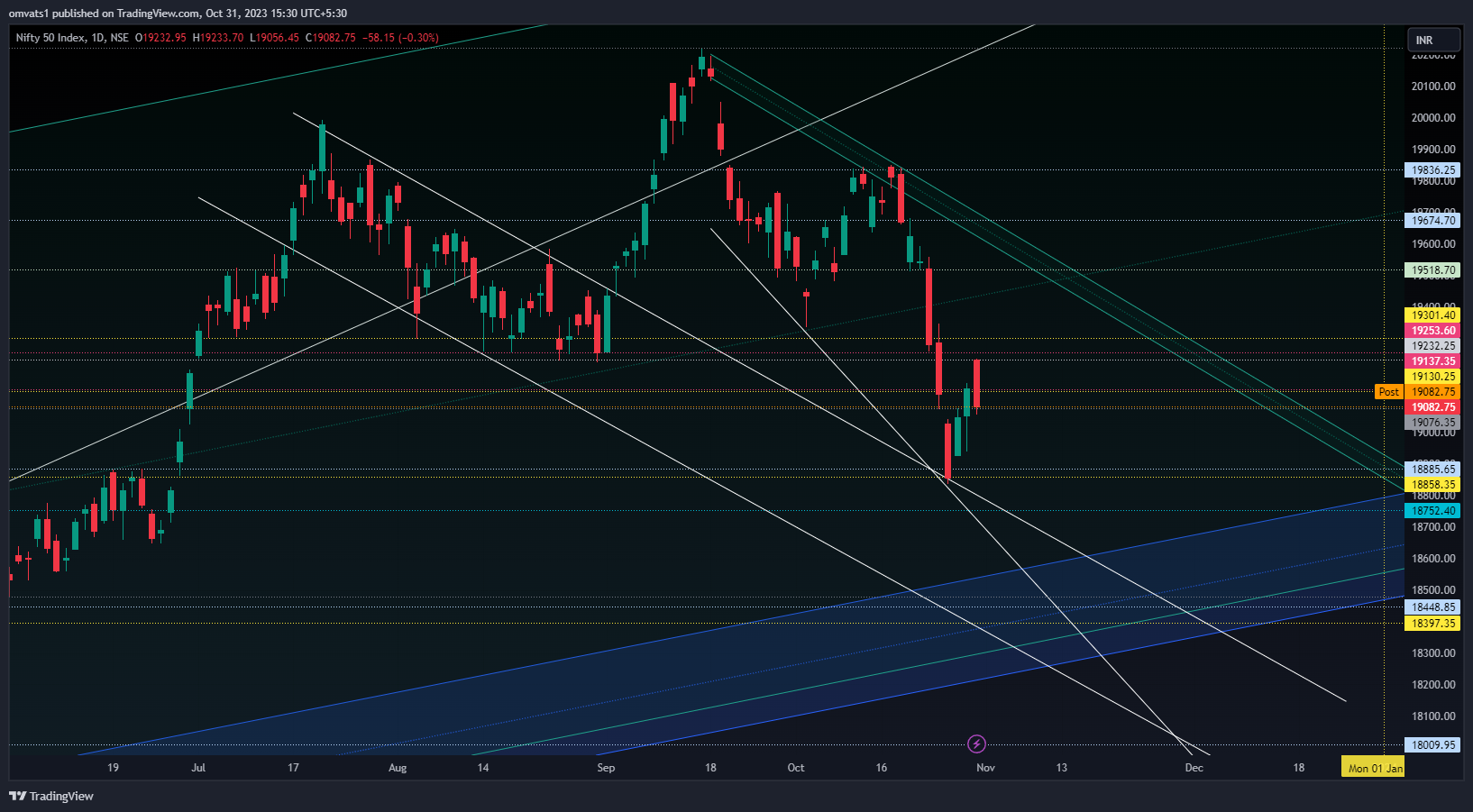This screenshot has width=1473, height=812.
Task: Click the orange Post label on price axis
Action: [1389, 391]
